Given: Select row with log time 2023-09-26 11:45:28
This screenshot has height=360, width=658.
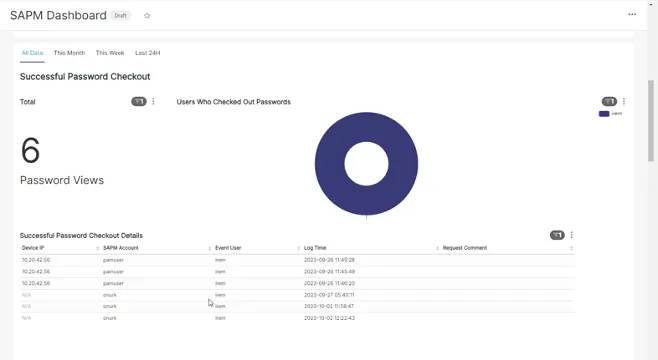Looking at the screenshot, I should click(297, 260).
